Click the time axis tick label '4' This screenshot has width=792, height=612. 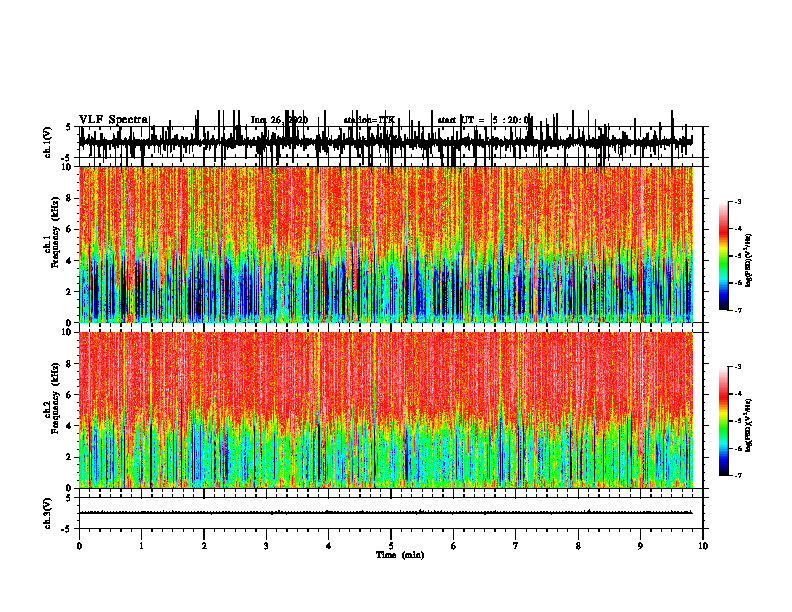pyautogui.click(x=329, y=546)
